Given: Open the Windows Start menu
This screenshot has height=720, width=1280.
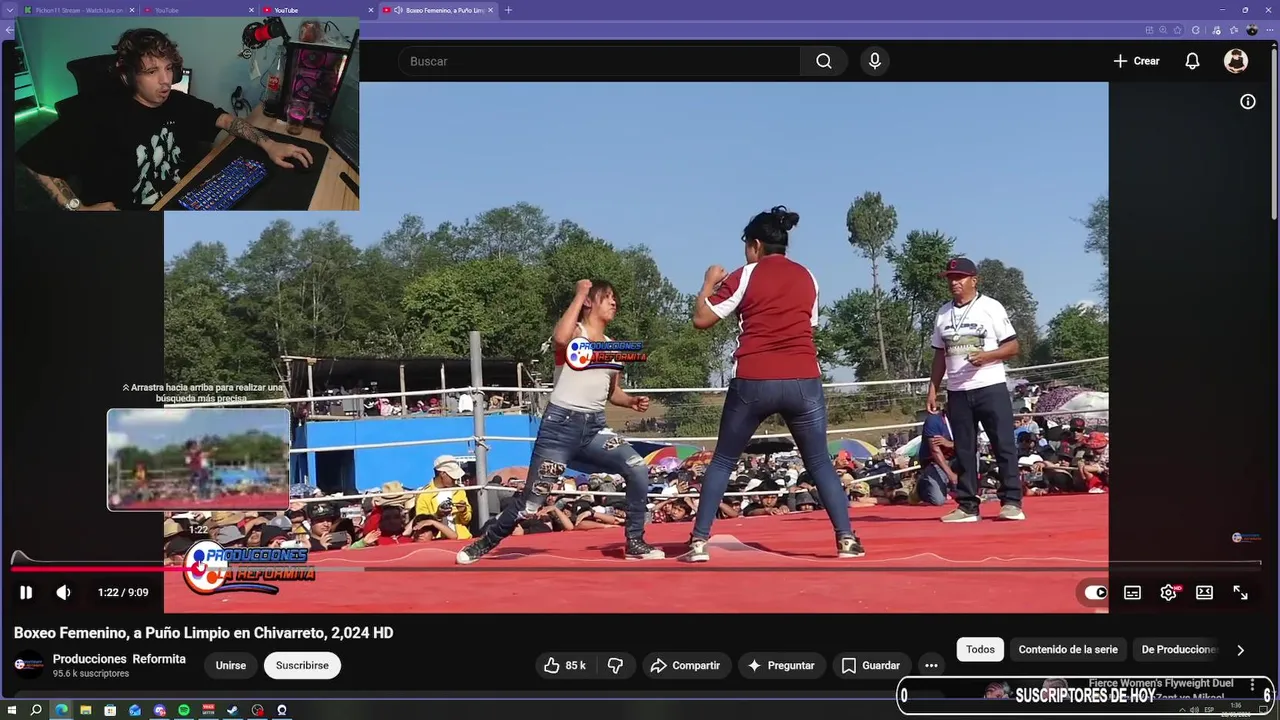Looking at the screenshot, I should pyautogui.click(x=12, y=710).
